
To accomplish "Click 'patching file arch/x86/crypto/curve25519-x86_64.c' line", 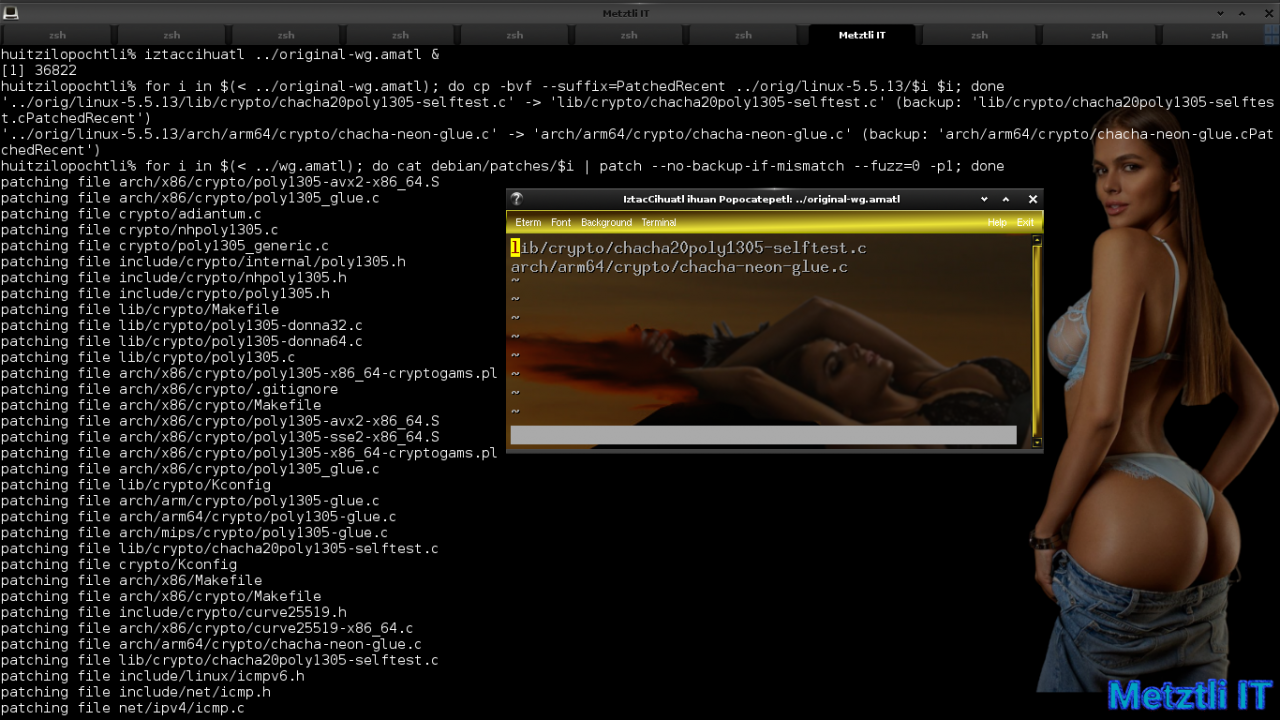I will (x=207, y=629).
